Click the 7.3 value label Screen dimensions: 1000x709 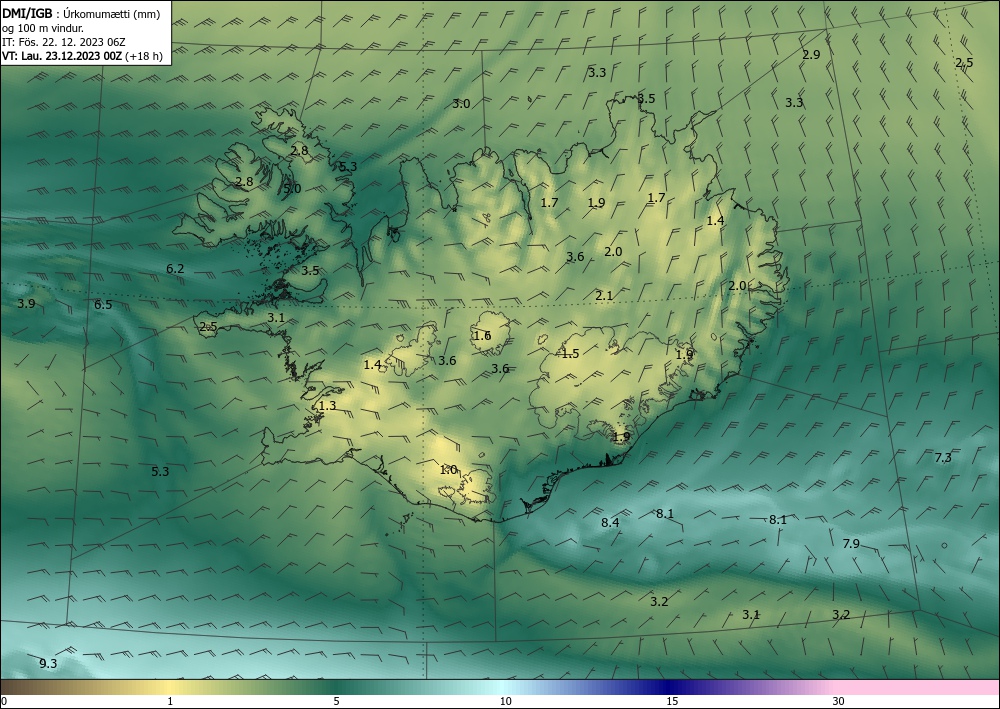(943, 457)
